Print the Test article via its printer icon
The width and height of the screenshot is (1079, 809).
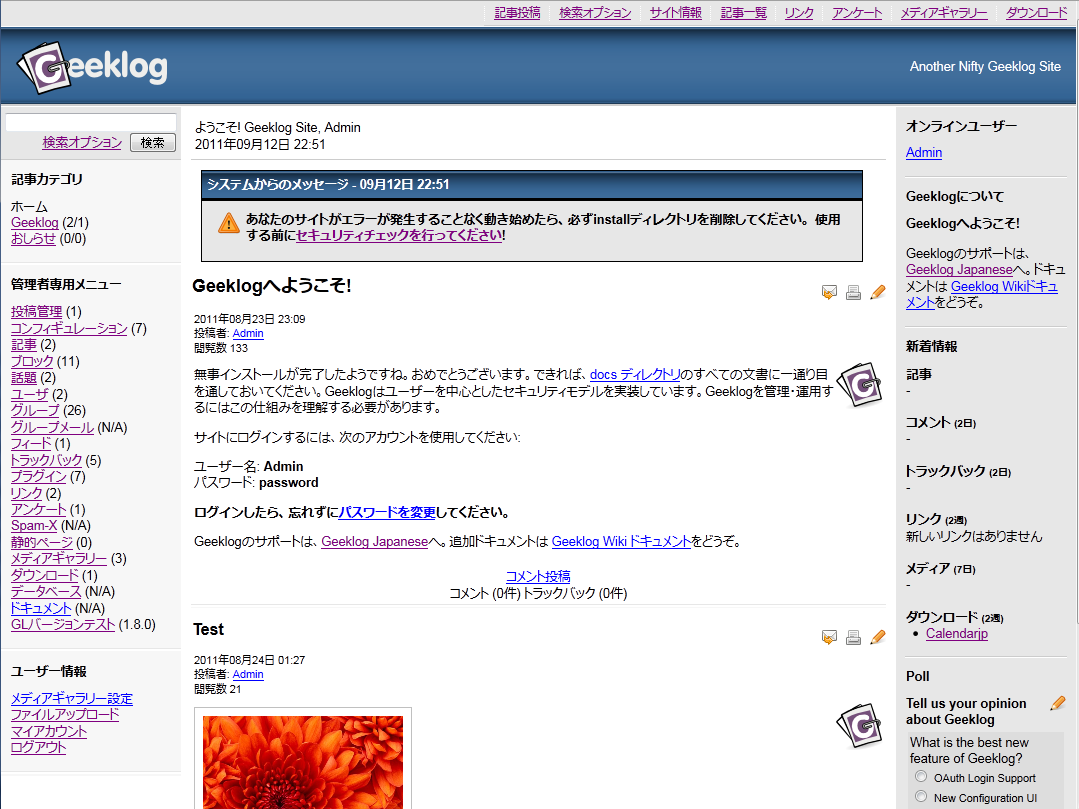click(x=853, y=637)
